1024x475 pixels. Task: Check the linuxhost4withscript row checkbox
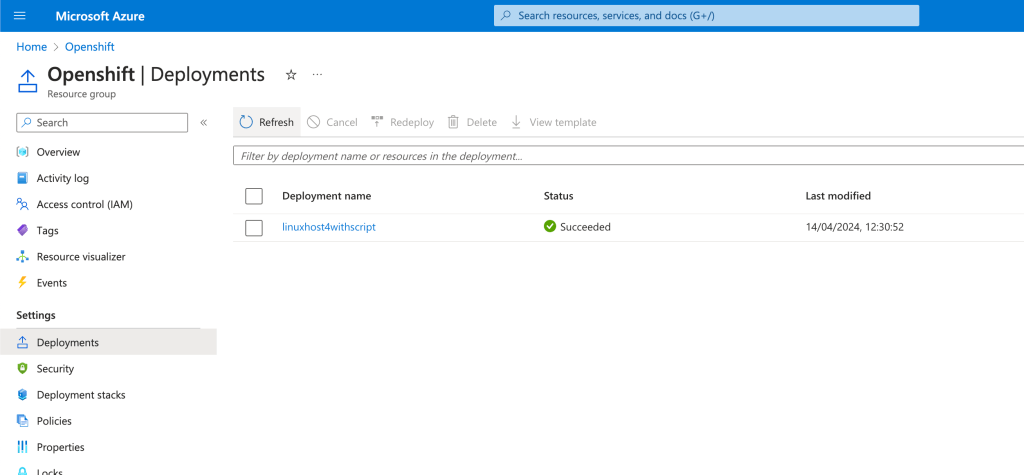(254, 227)
